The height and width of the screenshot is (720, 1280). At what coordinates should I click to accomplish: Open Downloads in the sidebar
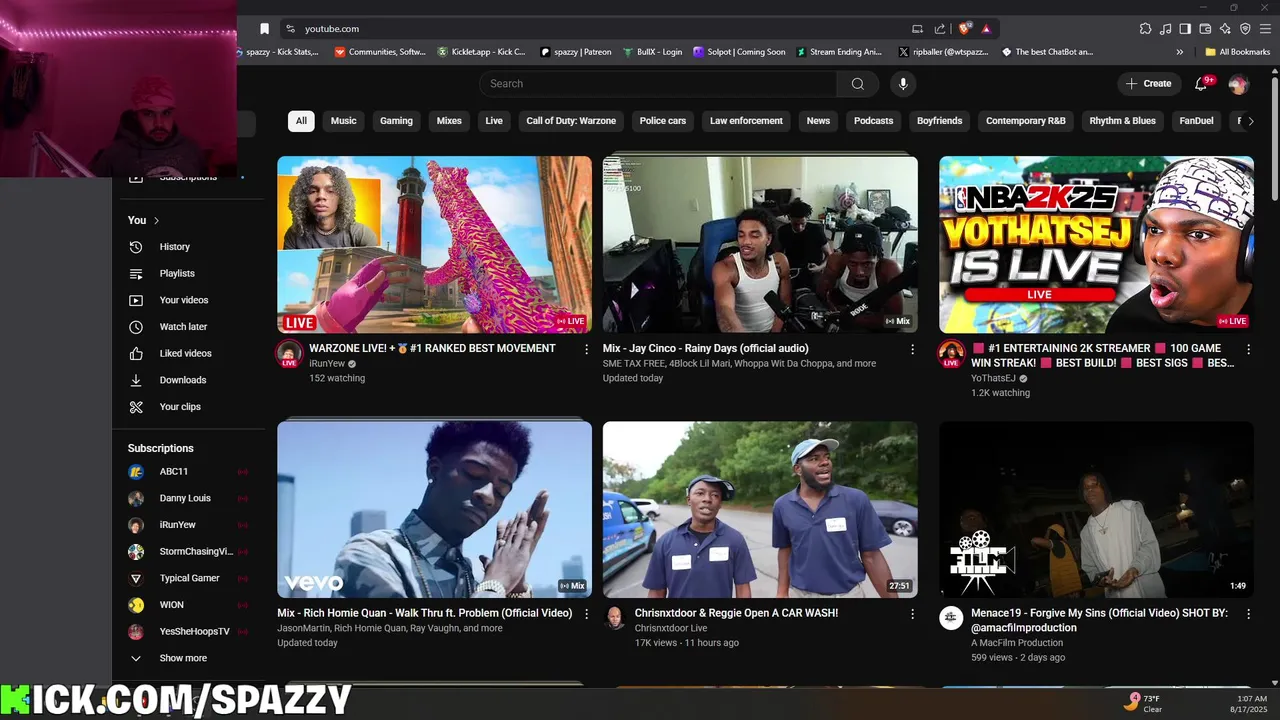point(182,380)
